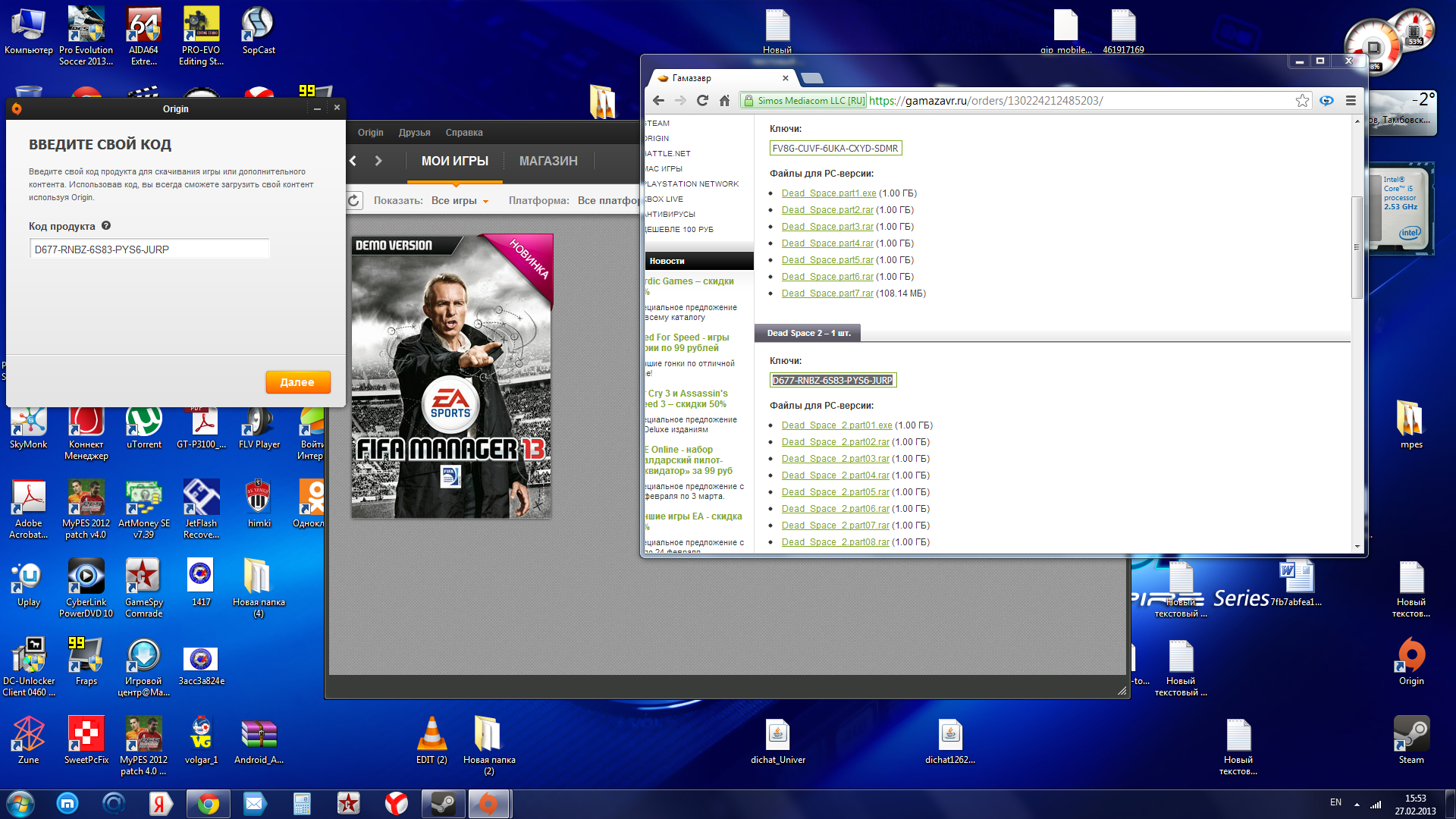Screen dimensions: 1456x819
Task: Expand the Платформа filter dropdown
Action: 608,200
